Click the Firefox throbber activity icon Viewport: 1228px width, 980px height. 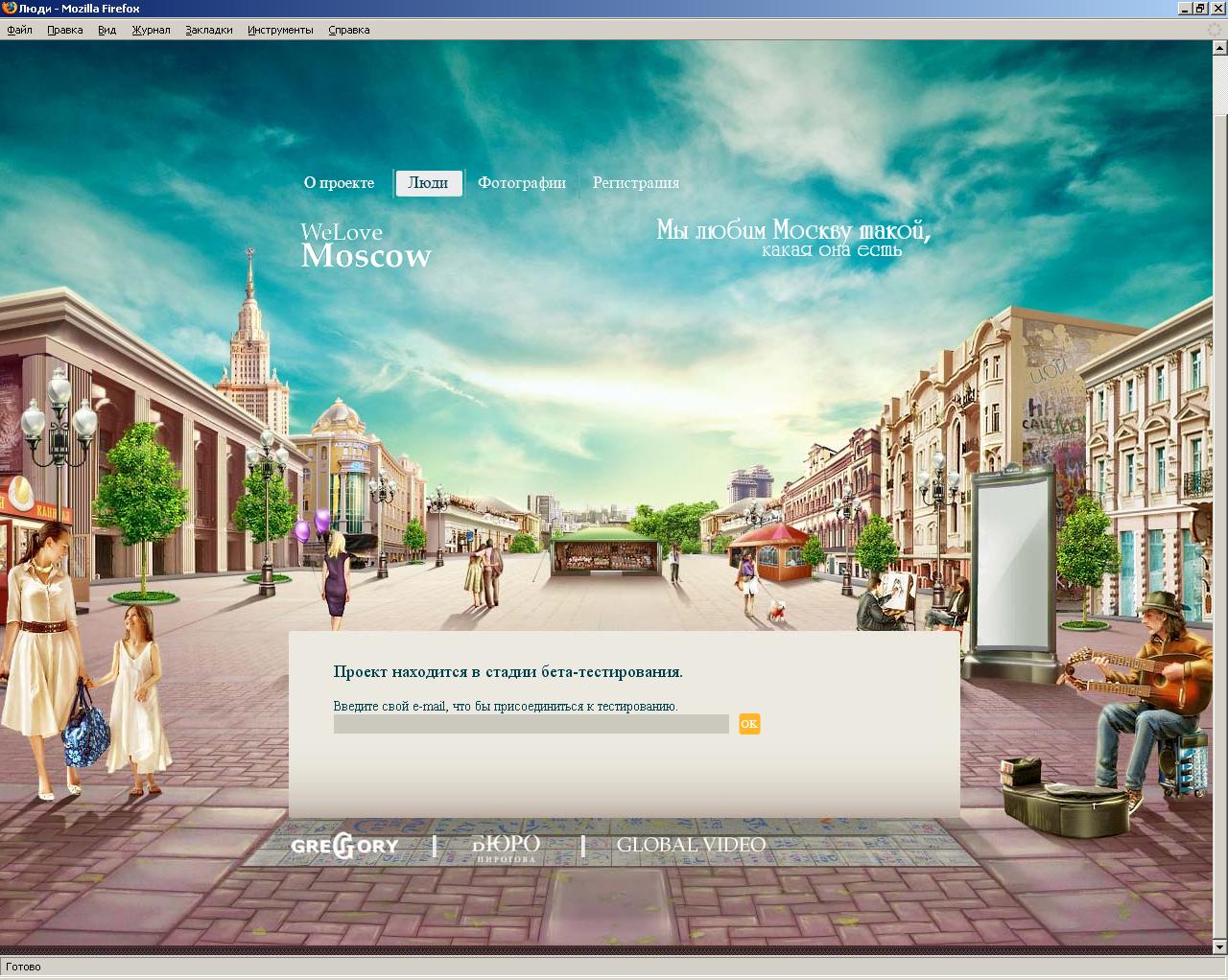click(x=1215, y=30)
